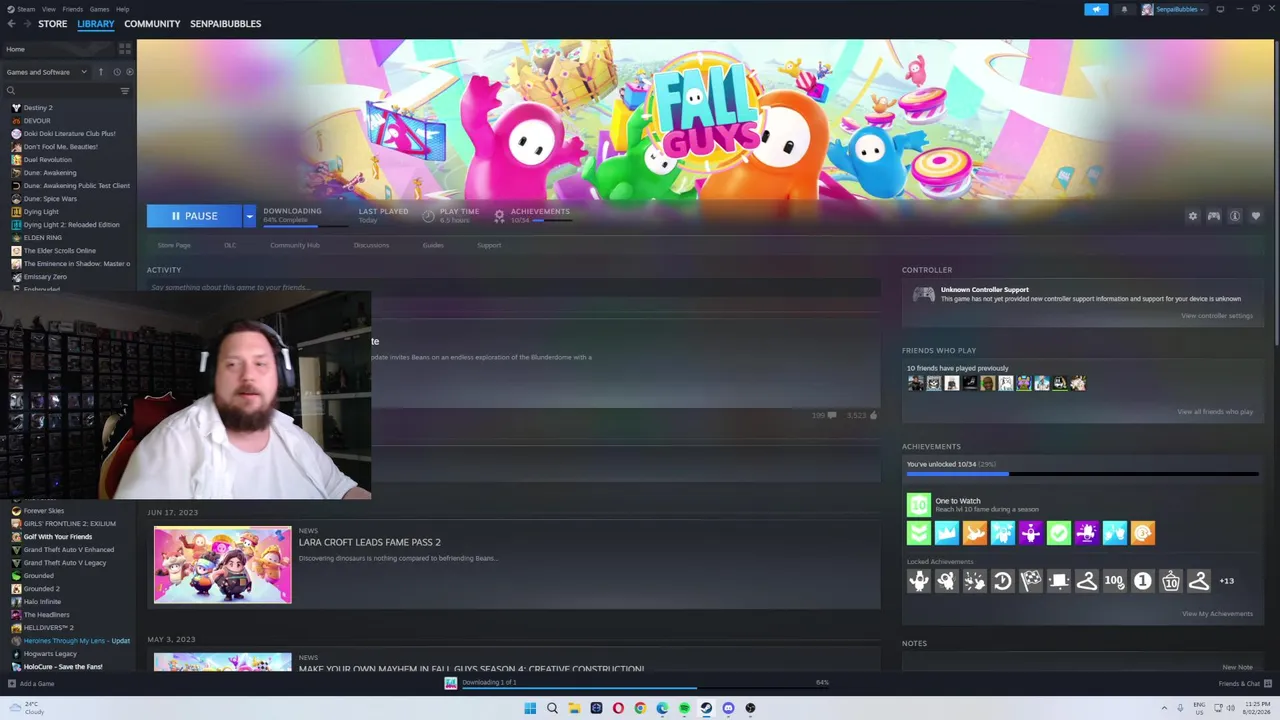Select HELLDIVERS 2 in the library list
The height and width of the screenshot is (720, 1280).
48,628
